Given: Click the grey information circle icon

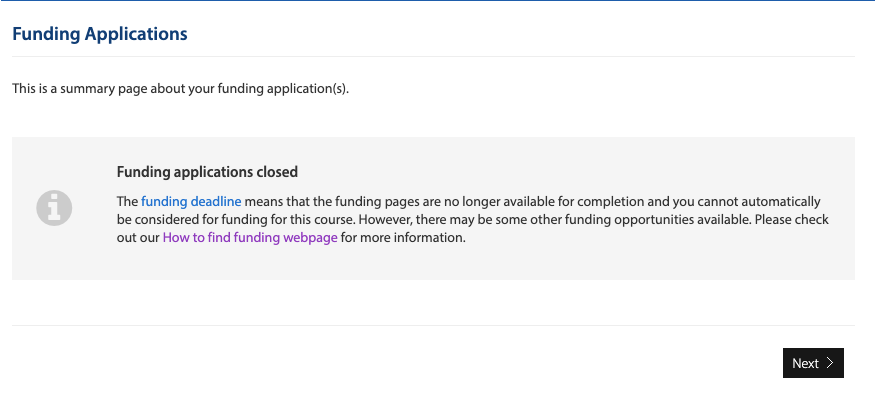Looking at the screenshot, I should (54, 208).
